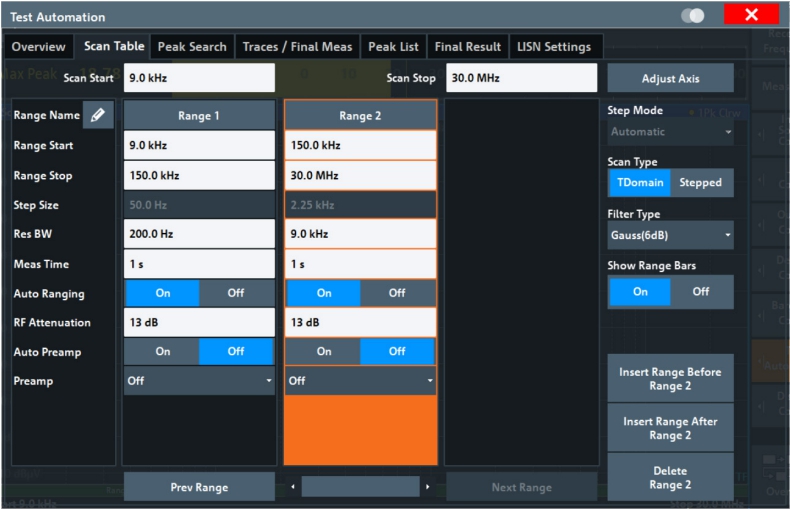This screenshot has height=509, width=790.
Task: Enable Auto Preamp On for Range 2
Action: tap(323, 351)
